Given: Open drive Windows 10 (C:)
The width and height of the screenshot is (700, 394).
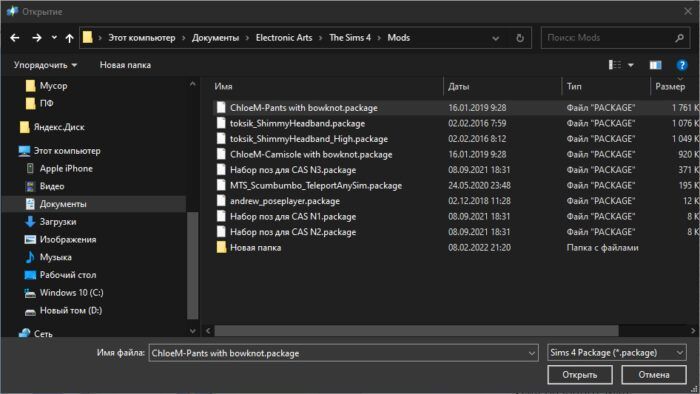Looking at the screenshot, I should pos(71,293).
